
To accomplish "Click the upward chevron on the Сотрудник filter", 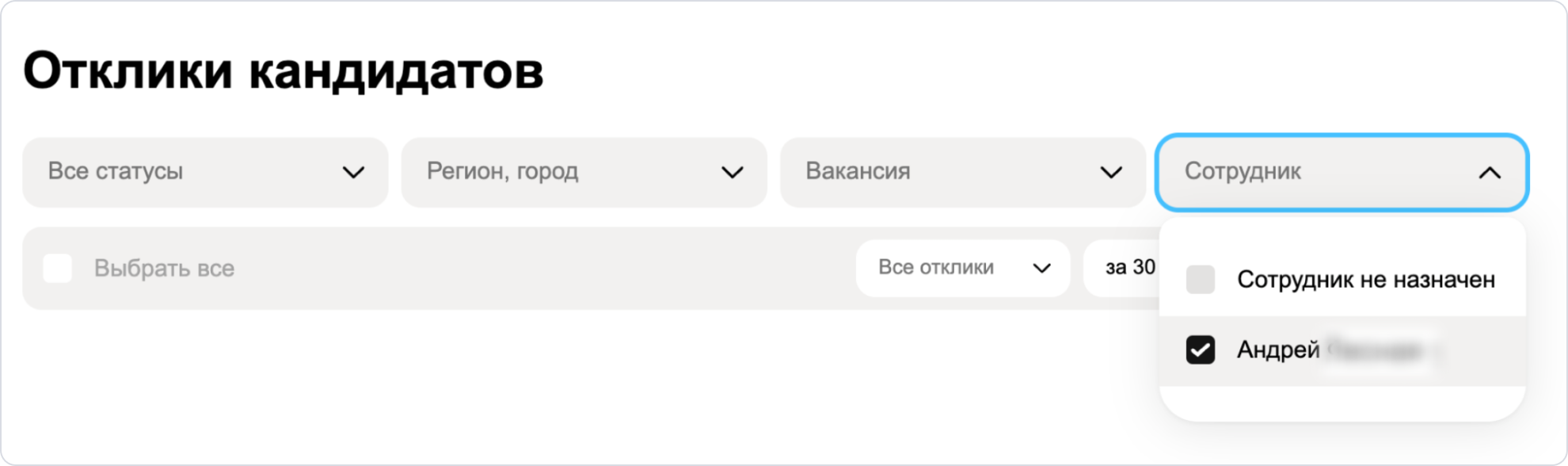I will [1489, 172].
